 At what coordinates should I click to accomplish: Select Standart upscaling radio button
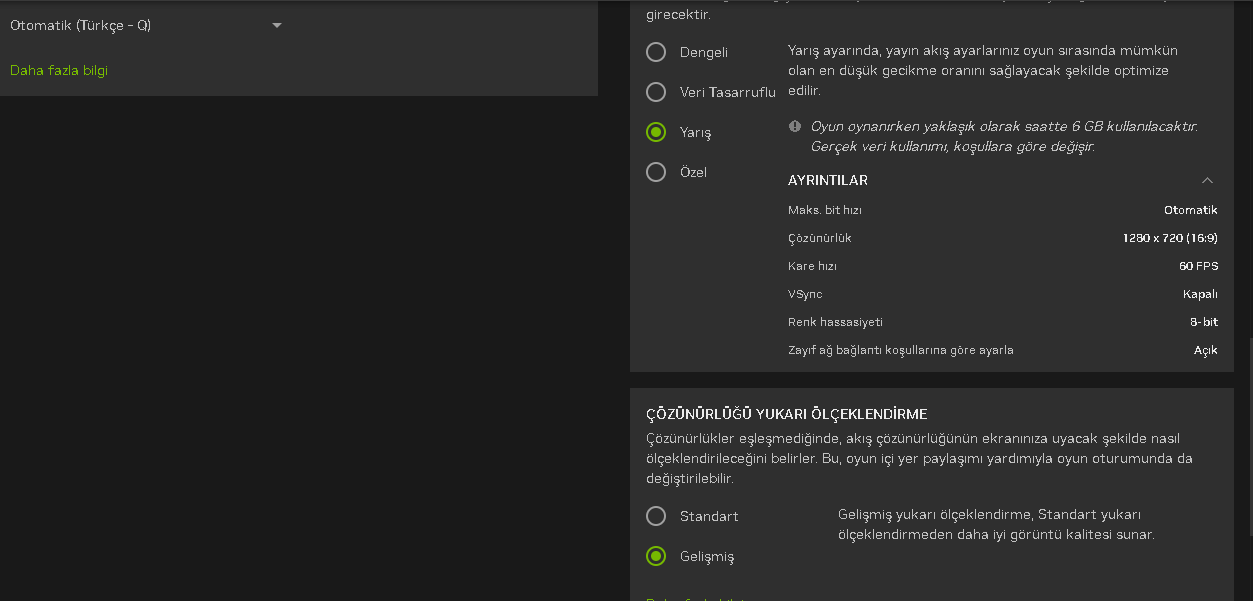[656, 516]
